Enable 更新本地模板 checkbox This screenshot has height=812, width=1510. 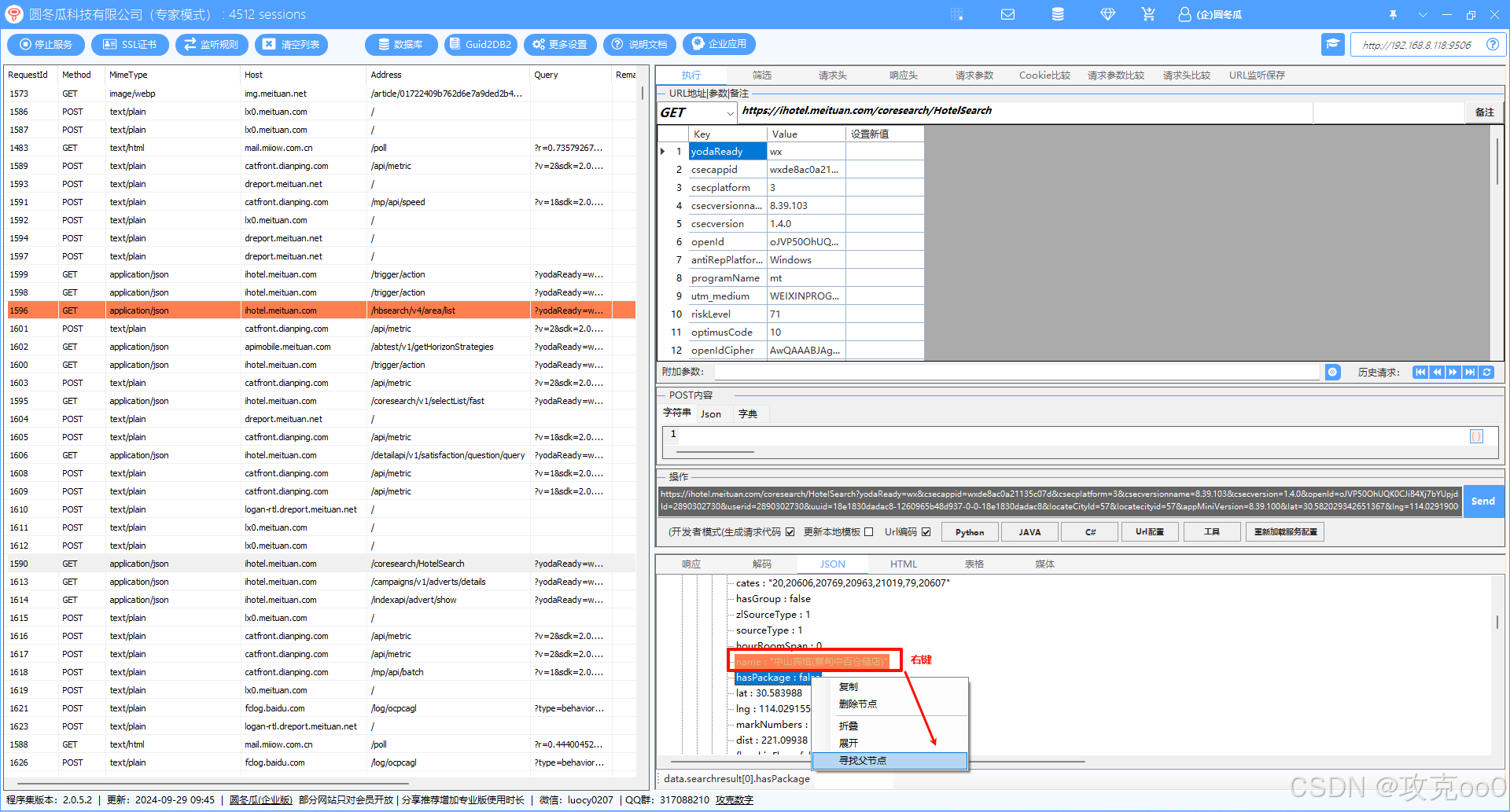[x=868, y=532]
